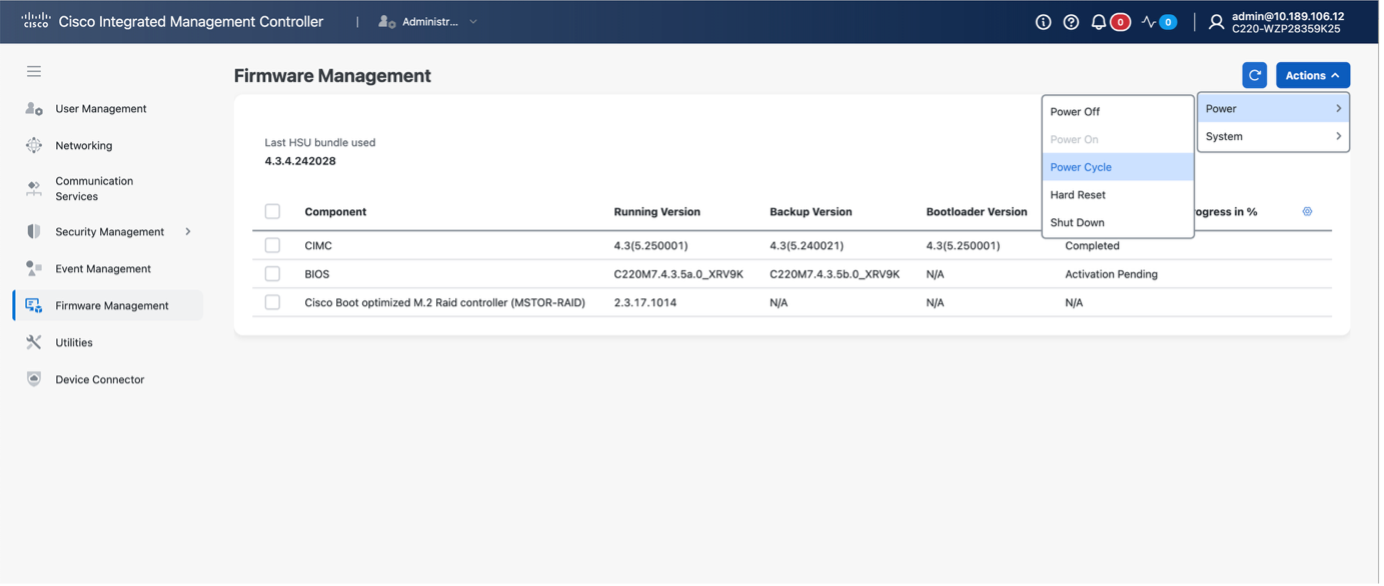The height and width of the screenshot is (586, 1384).
Task: Expand the System submenu entry
Action: 1272,136
